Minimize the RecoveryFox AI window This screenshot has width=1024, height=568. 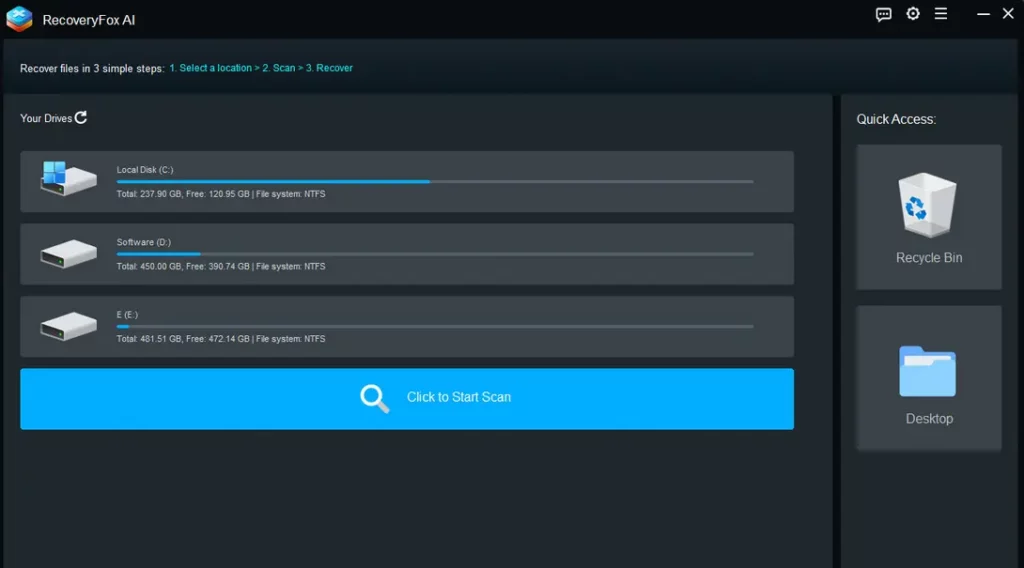[982, 14]
